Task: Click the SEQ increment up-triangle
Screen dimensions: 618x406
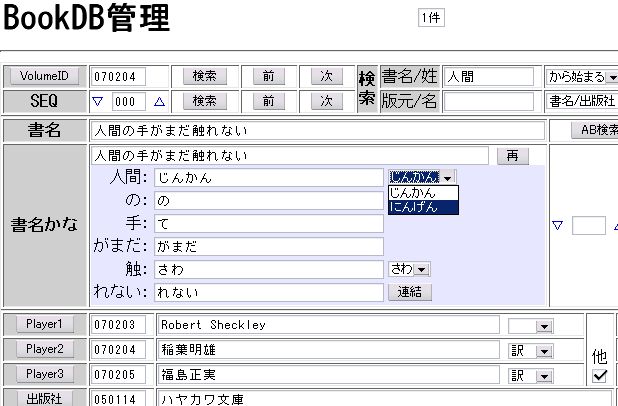Action: (x=159, y=101)
